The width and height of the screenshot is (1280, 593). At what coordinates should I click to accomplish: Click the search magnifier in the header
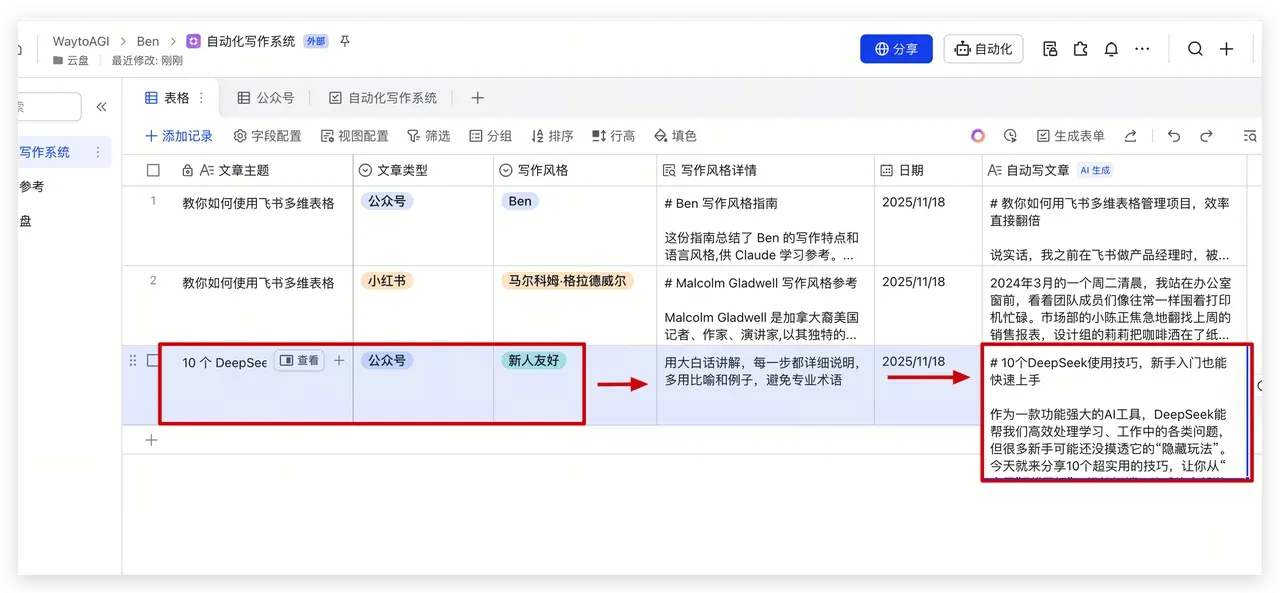coord(1195,49)
